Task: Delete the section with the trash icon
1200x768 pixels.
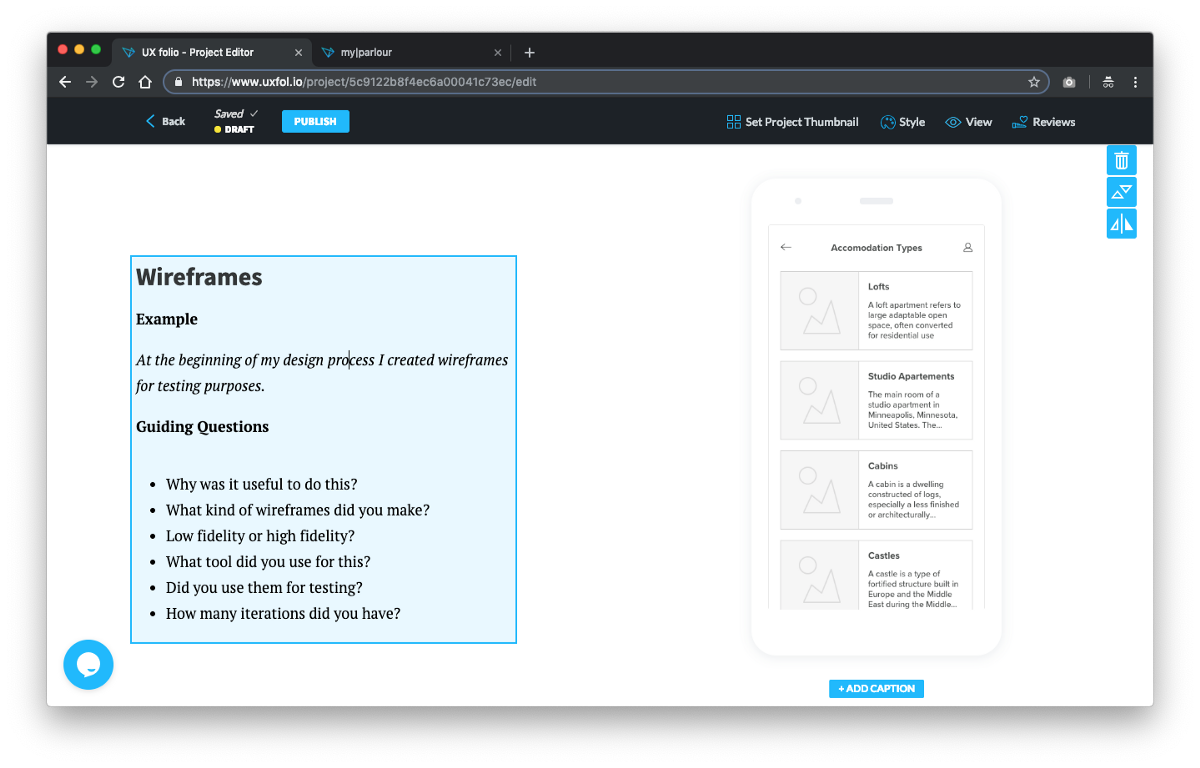Action: coord(1122,160)
